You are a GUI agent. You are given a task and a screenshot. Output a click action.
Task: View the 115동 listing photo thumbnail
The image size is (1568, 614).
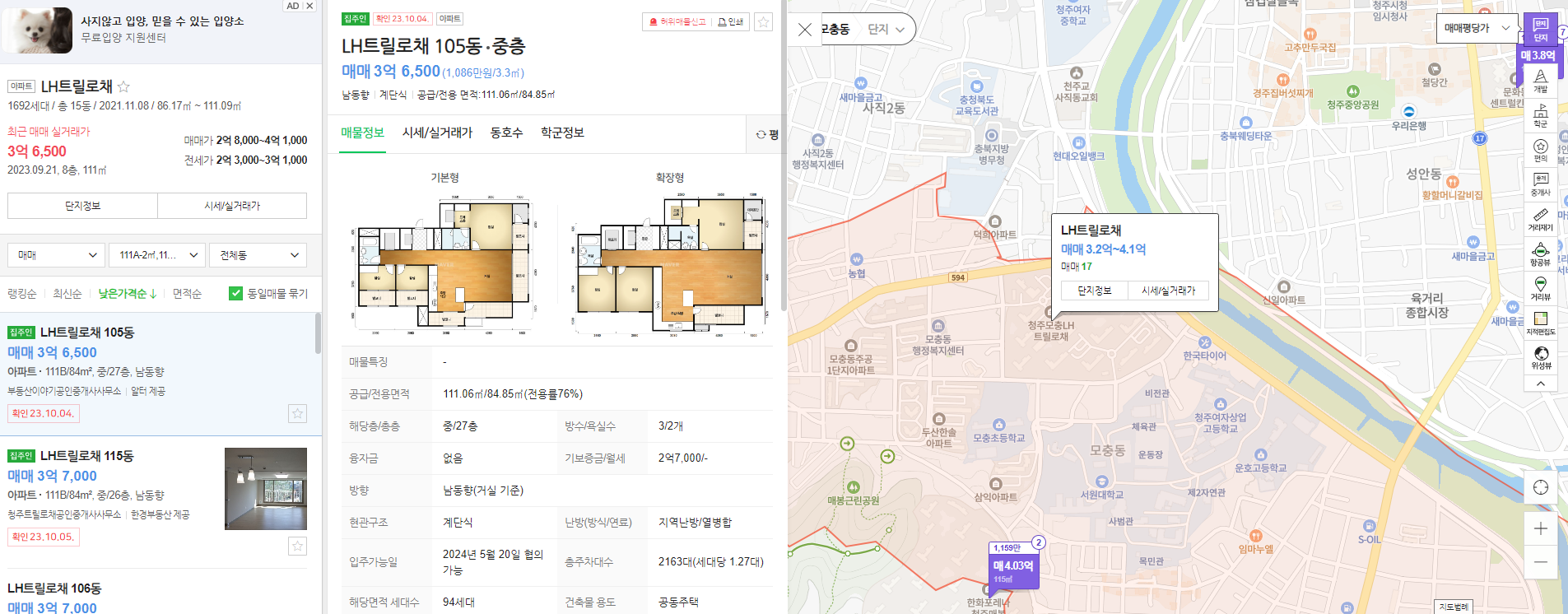[x=266, y=489]
